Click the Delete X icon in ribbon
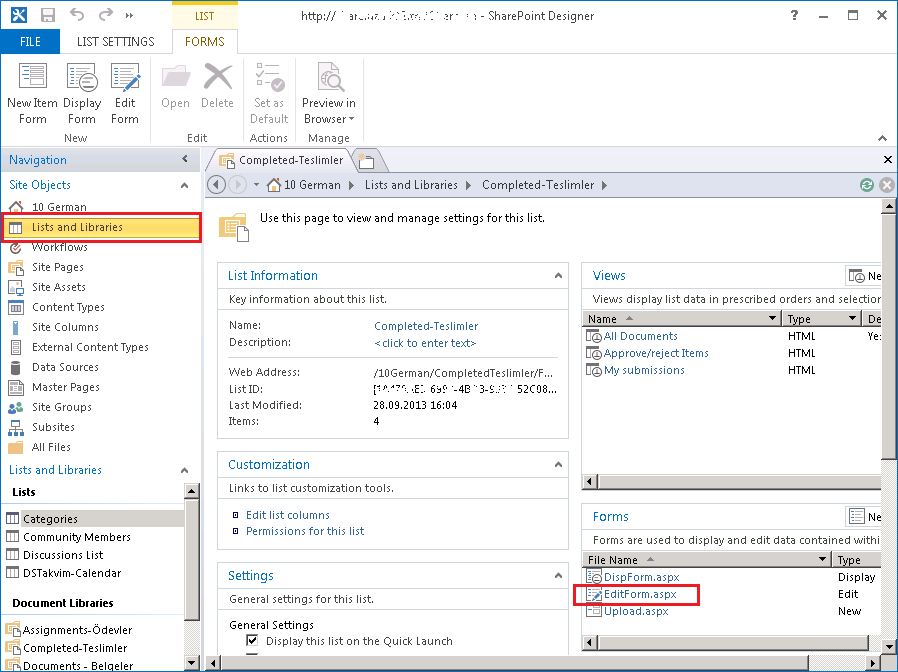 (218, 77)
